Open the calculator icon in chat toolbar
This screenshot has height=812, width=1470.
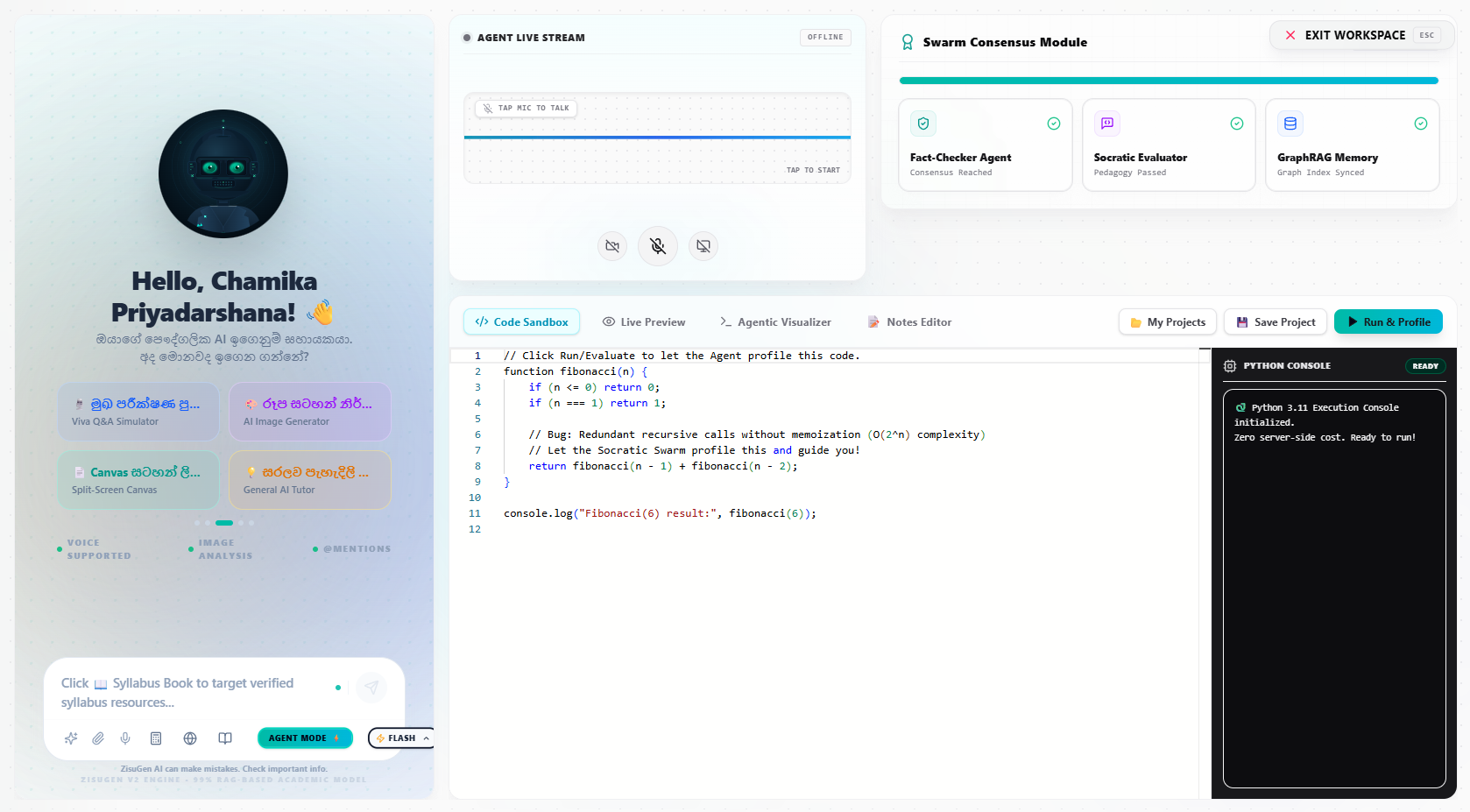pyautogui.click(x=156, y=738)
